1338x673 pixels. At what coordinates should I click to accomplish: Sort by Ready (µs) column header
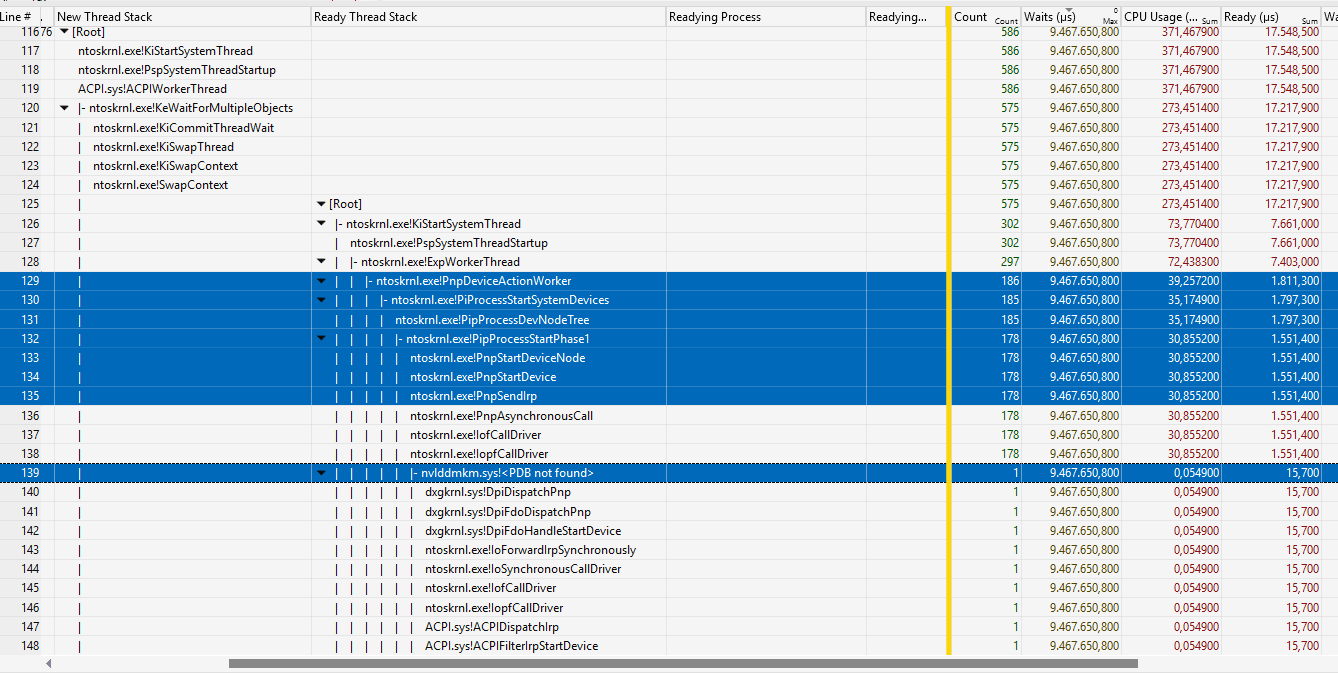pyautogui.click(x=1271, y=17)
